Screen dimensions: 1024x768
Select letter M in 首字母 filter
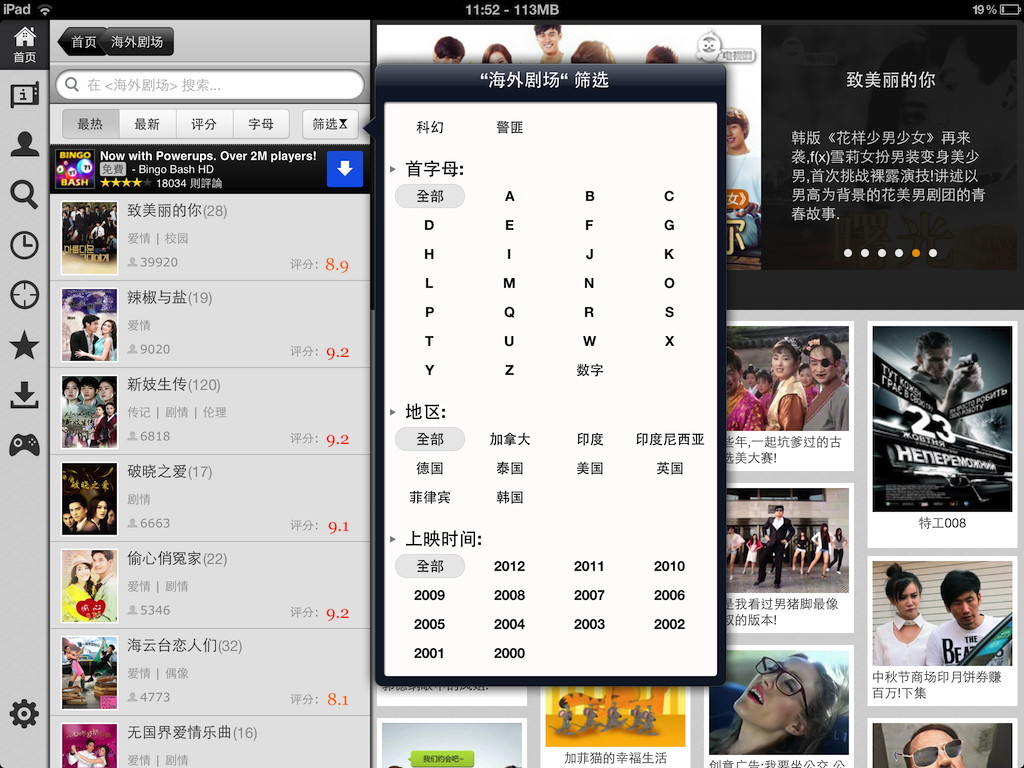click(x=510, y=283)
